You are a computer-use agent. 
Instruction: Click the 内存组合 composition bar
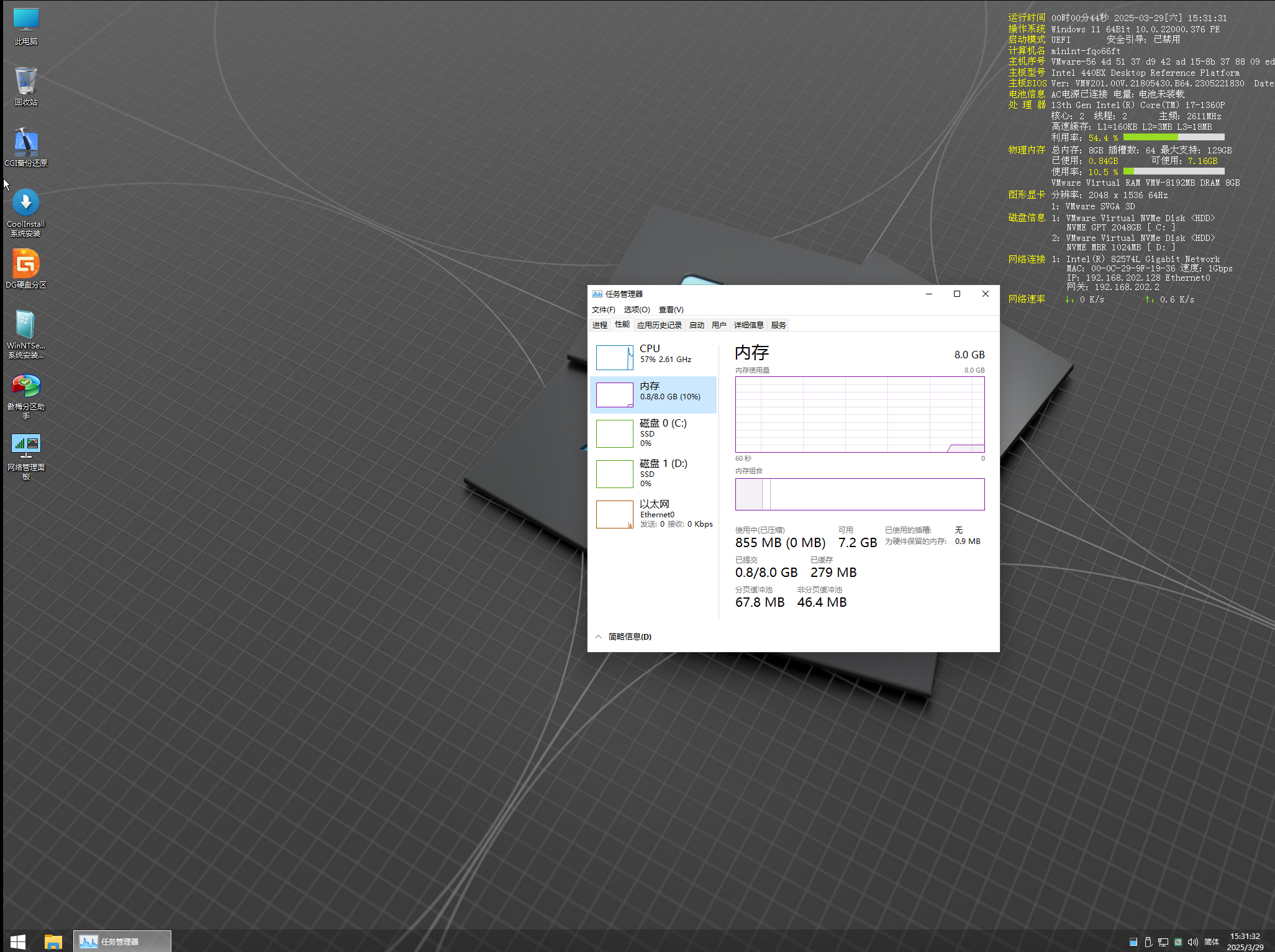(x=860, y=494)
